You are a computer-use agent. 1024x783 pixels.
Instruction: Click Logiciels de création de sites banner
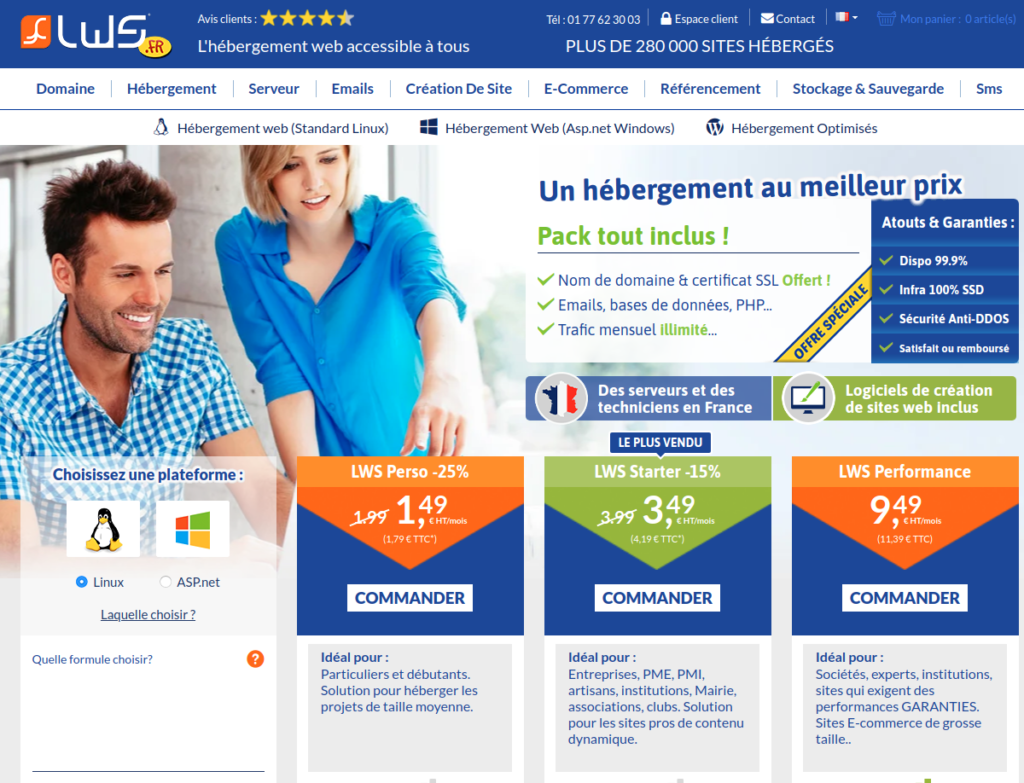[x=895, y=398]
